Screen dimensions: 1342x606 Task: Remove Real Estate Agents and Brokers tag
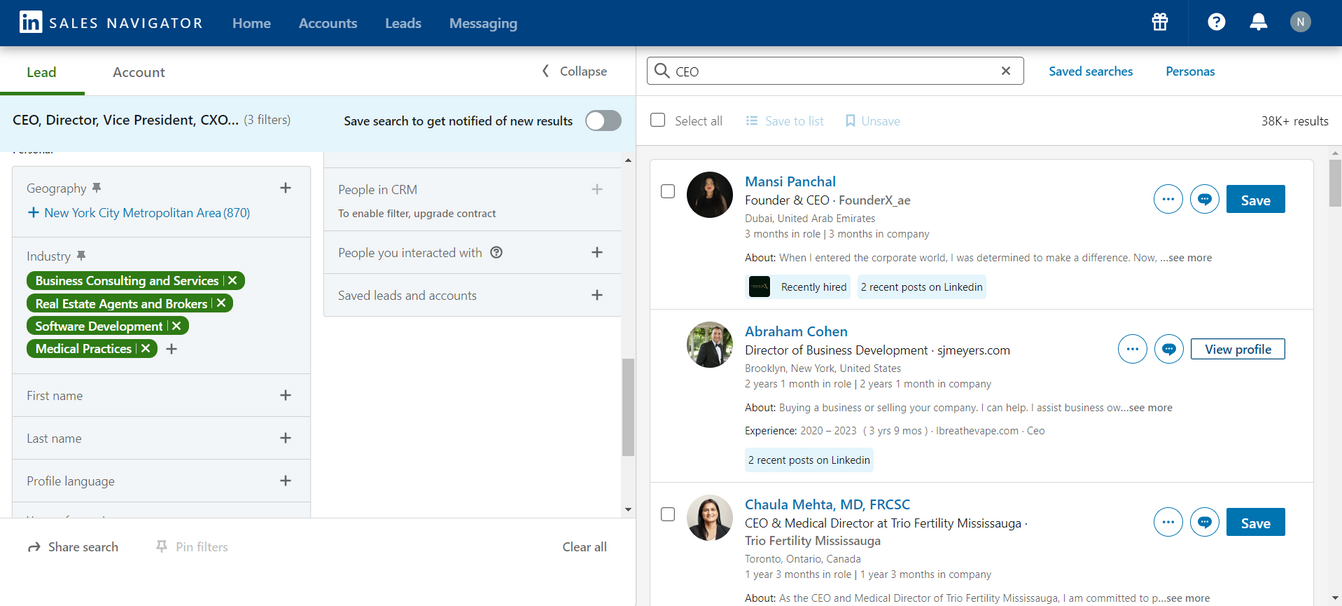[x=221, y=304]
